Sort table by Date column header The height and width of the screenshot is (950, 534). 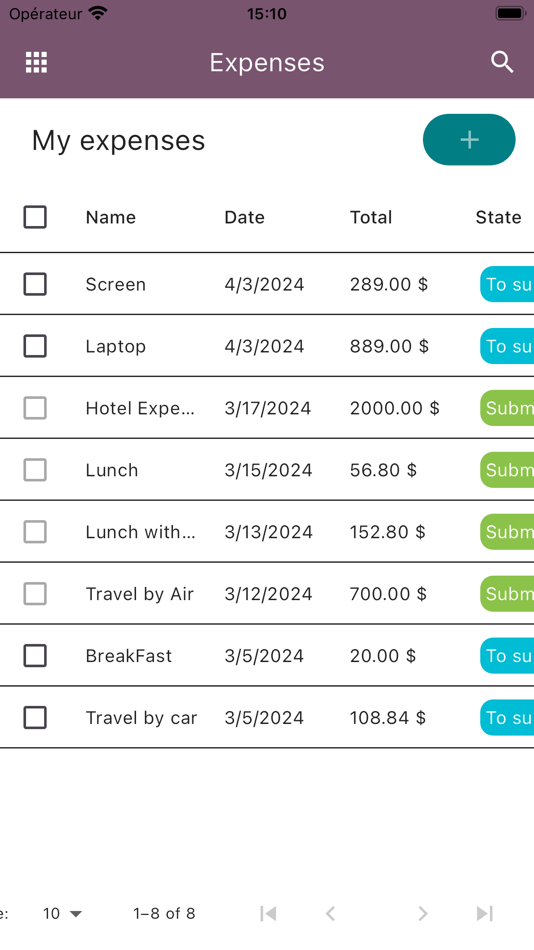245,217
